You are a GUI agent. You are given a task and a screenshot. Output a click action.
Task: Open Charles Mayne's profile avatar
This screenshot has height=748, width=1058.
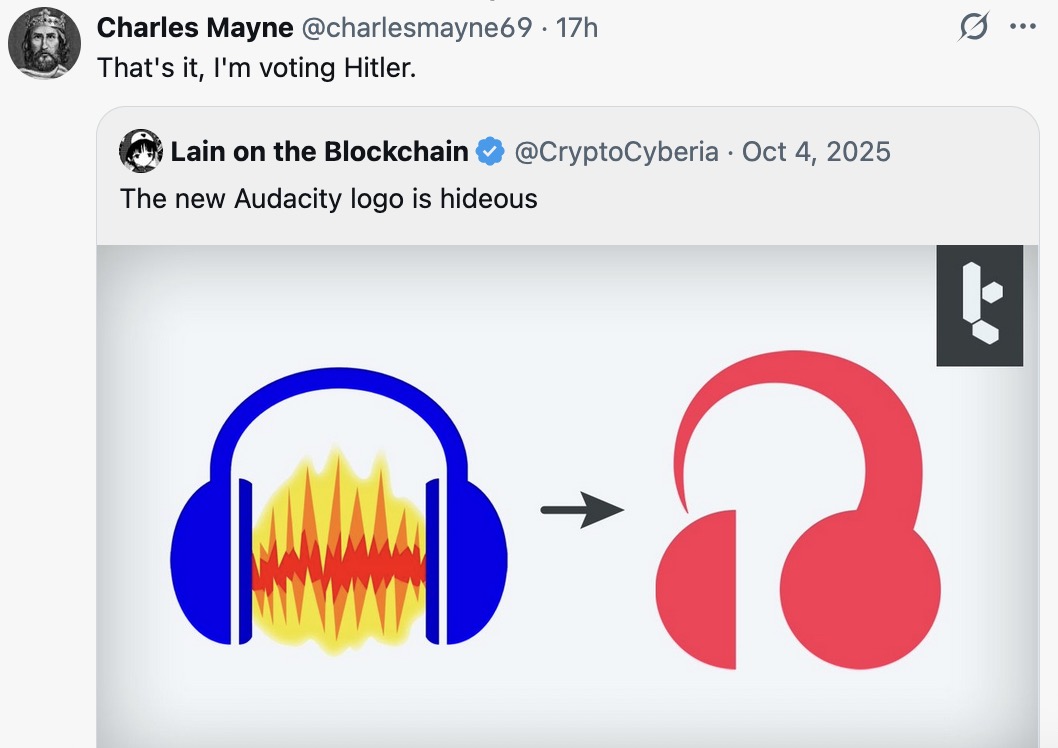tap(45, 43)
